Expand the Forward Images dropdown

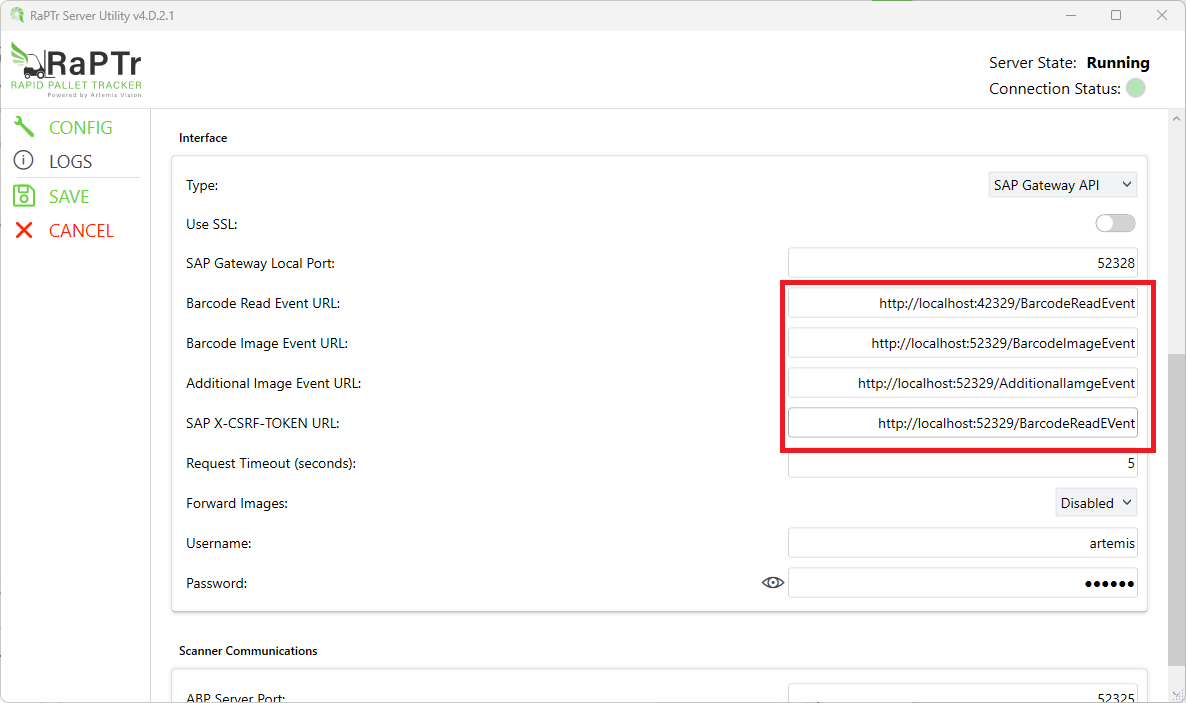[x=1096, y=503]
